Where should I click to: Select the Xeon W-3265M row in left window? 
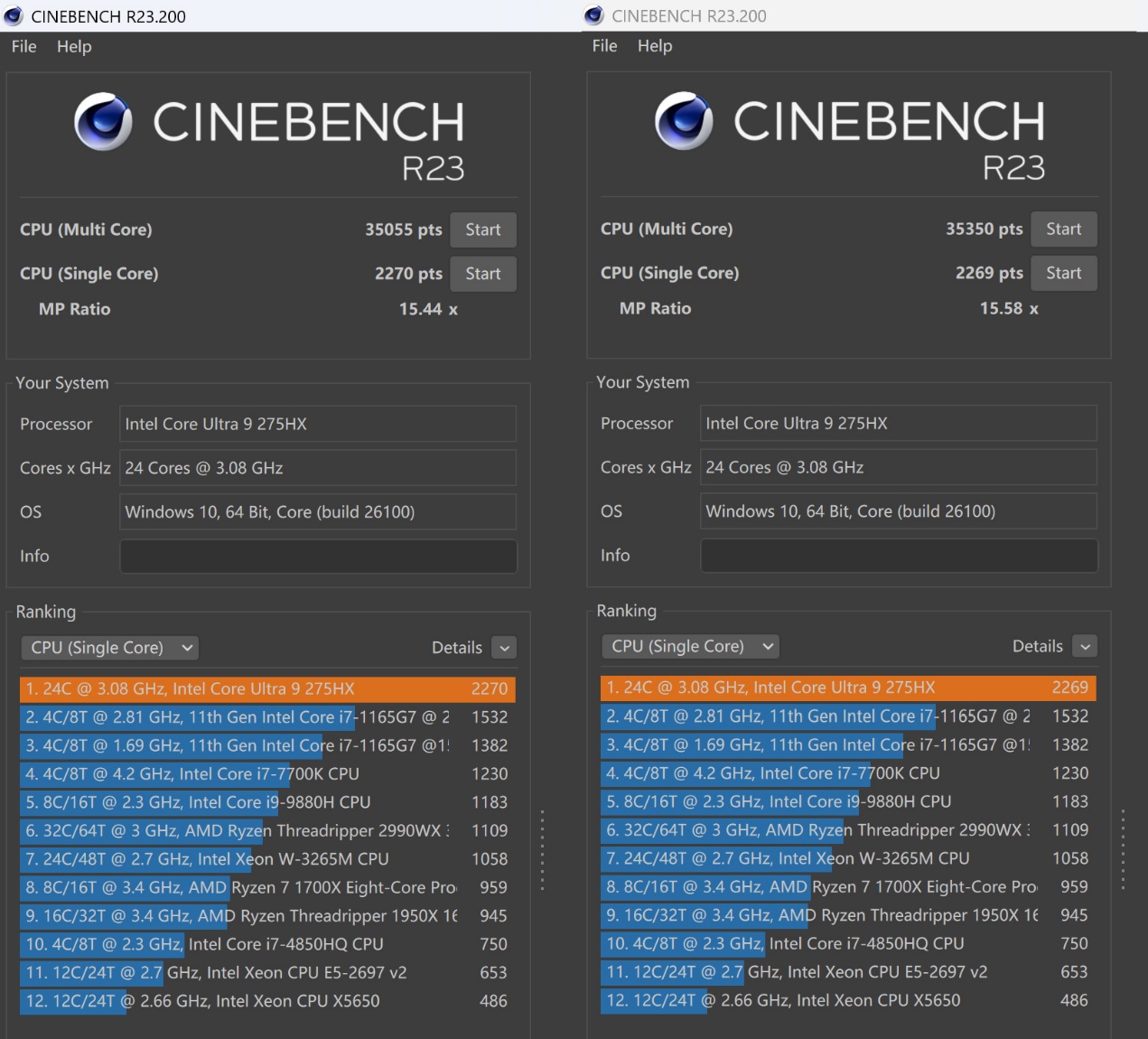point(267,859)
